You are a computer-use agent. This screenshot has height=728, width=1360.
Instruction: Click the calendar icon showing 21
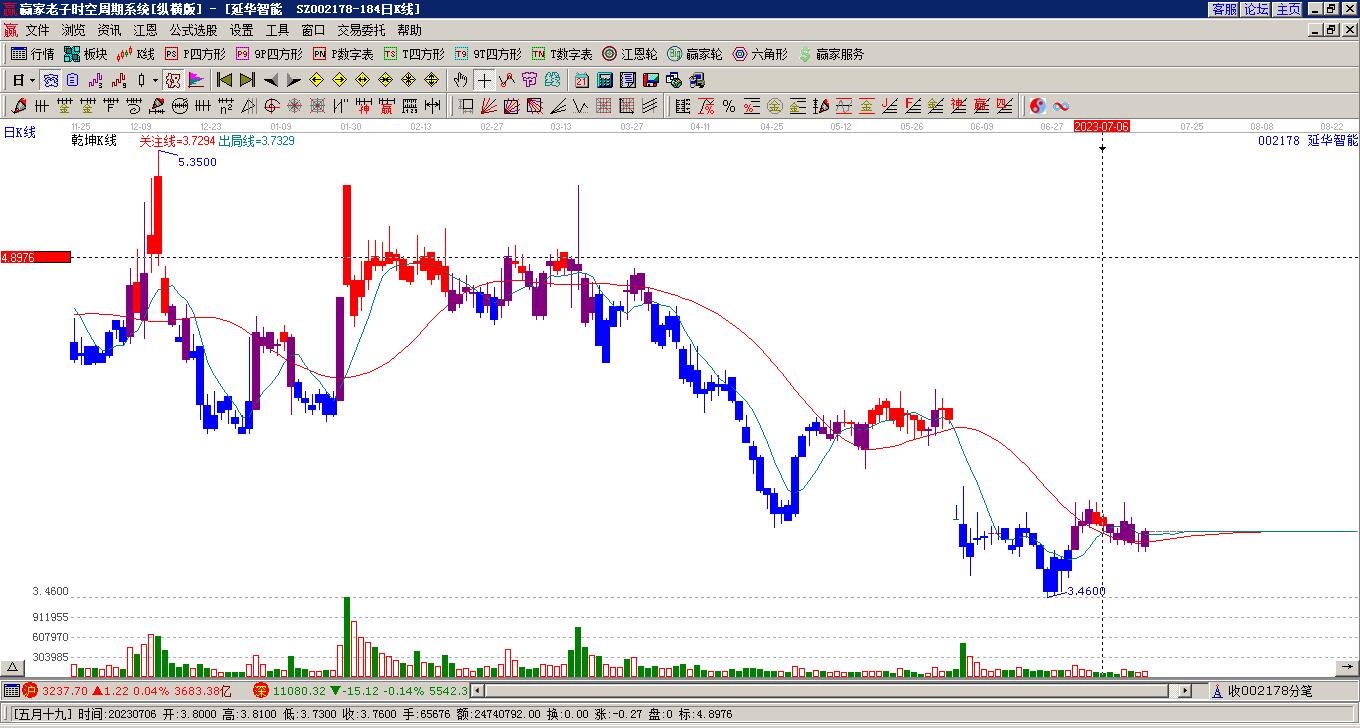click(x=582, y=80)
